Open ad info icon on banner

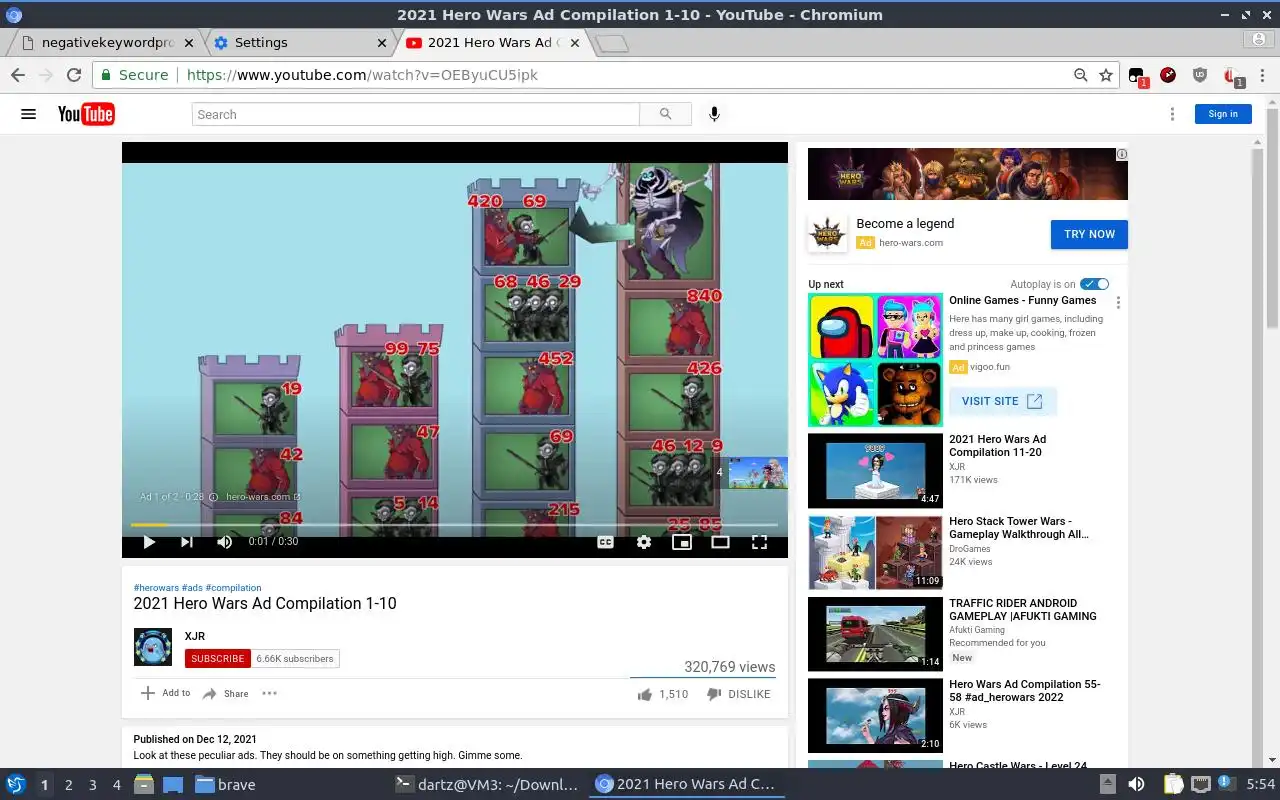coord(1122,154)
